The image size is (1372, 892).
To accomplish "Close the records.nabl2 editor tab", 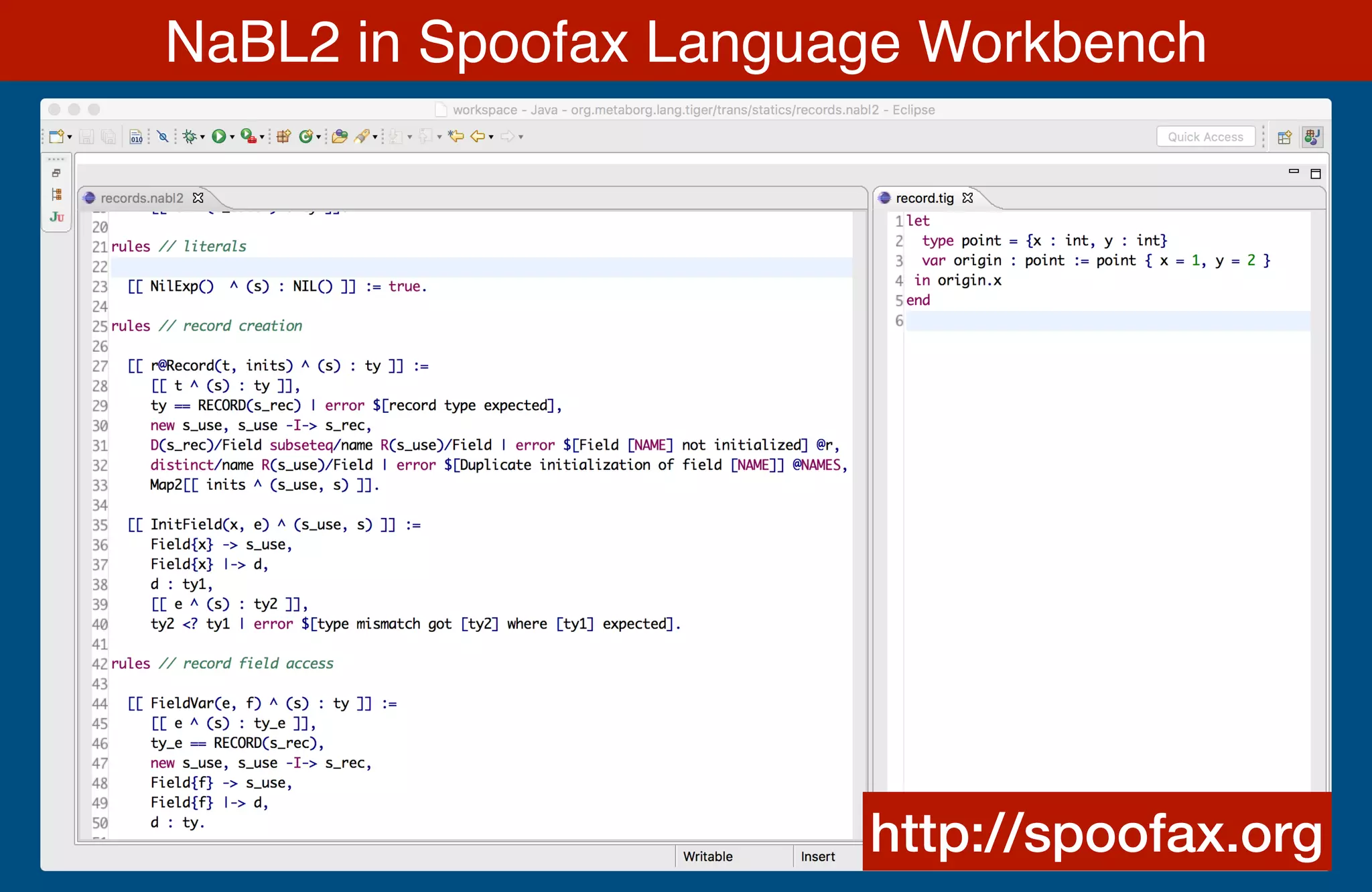I will (198, 198).
